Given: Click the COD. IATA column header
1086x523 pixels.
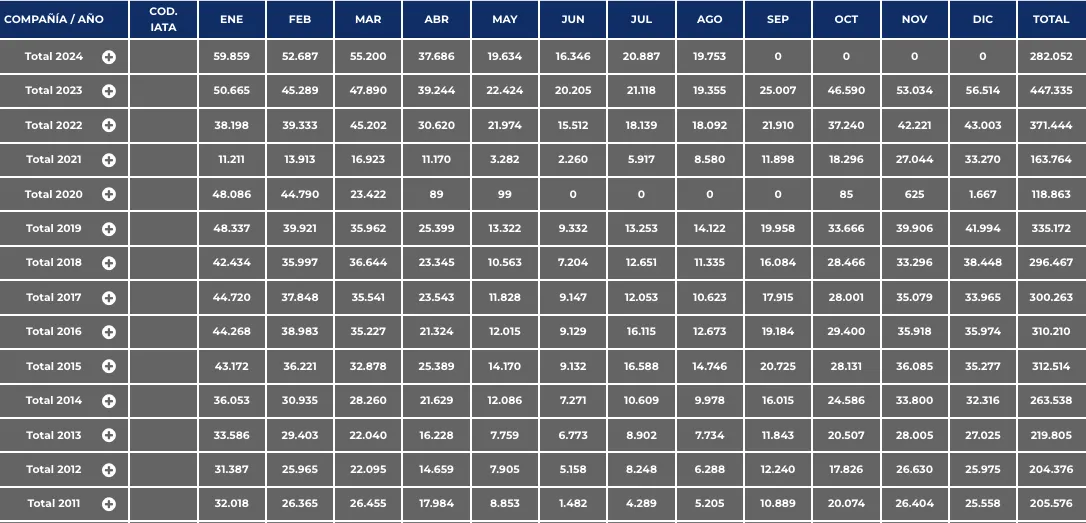Looking at the screenshot, I should pos(163,20).
